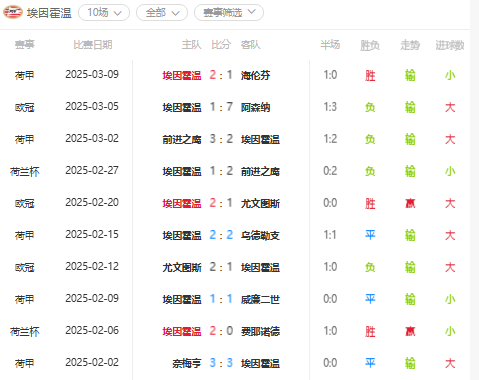Select the date 2025-03-09
This screenshot has height=380, width=479.
[x=92, y=74]
